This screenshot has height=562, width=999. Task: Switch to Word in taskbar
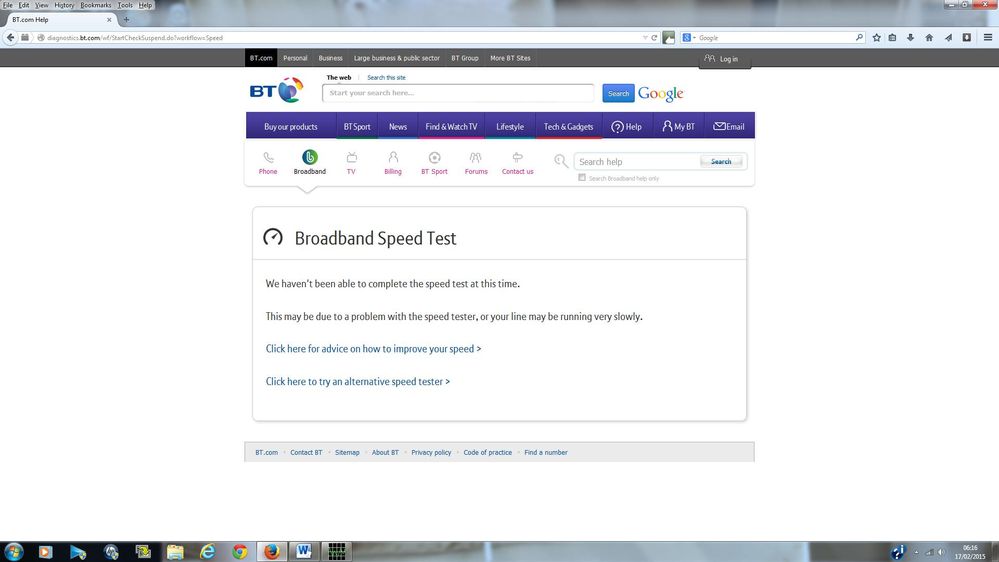(x=304, y=551)
